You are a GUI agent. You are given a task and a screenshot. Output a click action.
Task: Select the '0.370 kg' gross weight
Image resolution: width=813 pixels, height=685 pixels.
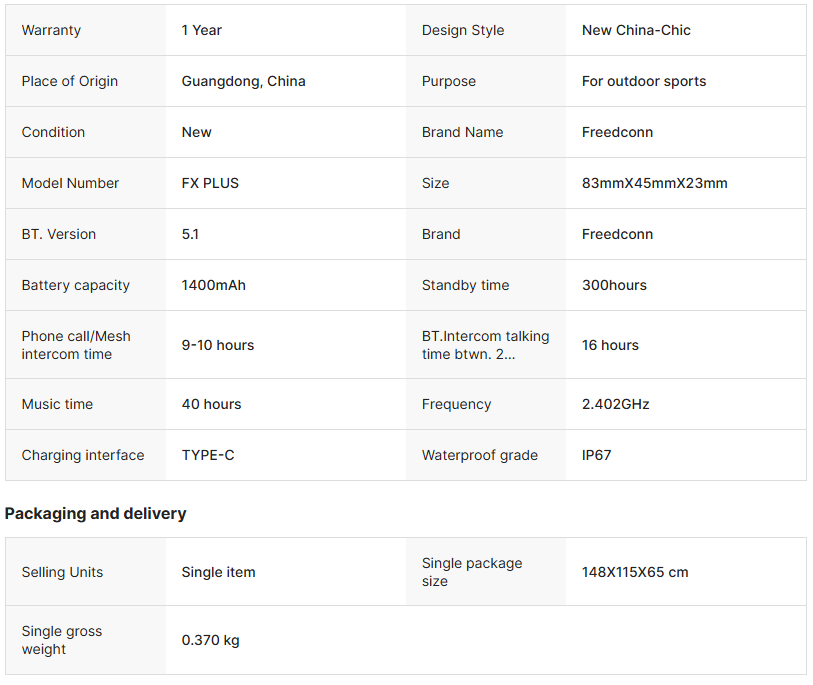tap(210, 640)
